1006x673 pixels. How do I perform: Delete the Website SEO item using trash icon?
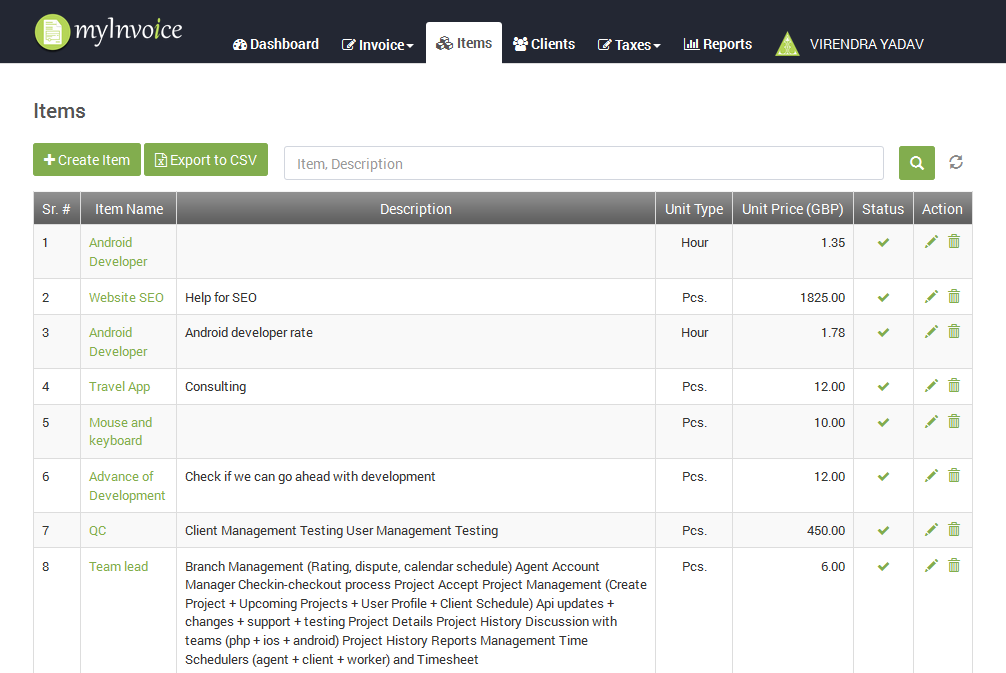pyautogui.click(x=954, y=296)
